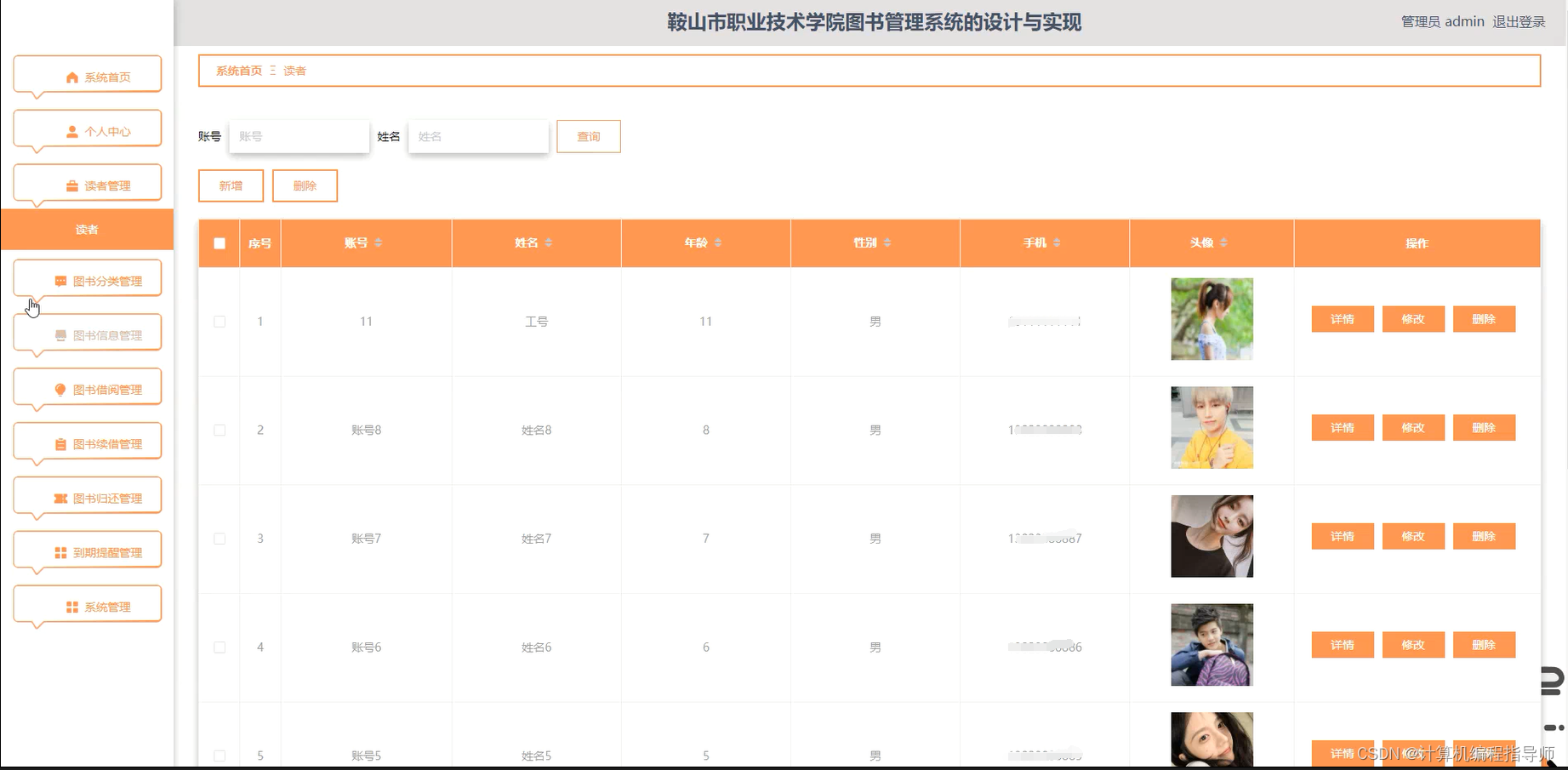The height and width of the screenshot is (770, 1568).
Task: Click 删除 for 账号7 row
Action: tap(1484, 536)
